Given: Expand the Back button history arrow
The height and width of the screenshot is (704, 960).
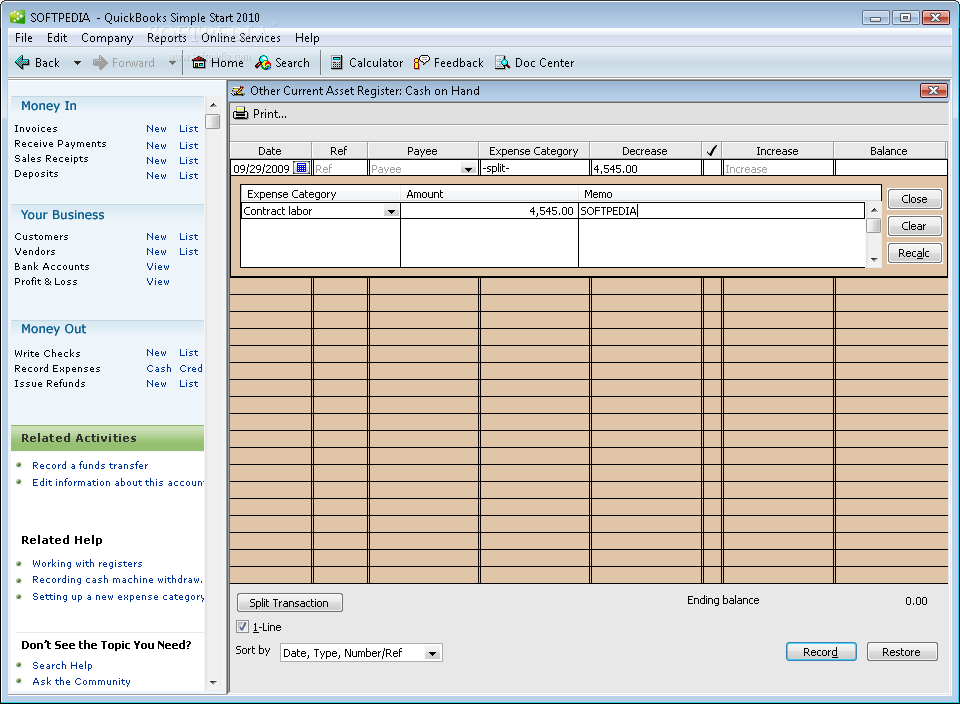Looking at the screenshot, I should coord(77,62).
